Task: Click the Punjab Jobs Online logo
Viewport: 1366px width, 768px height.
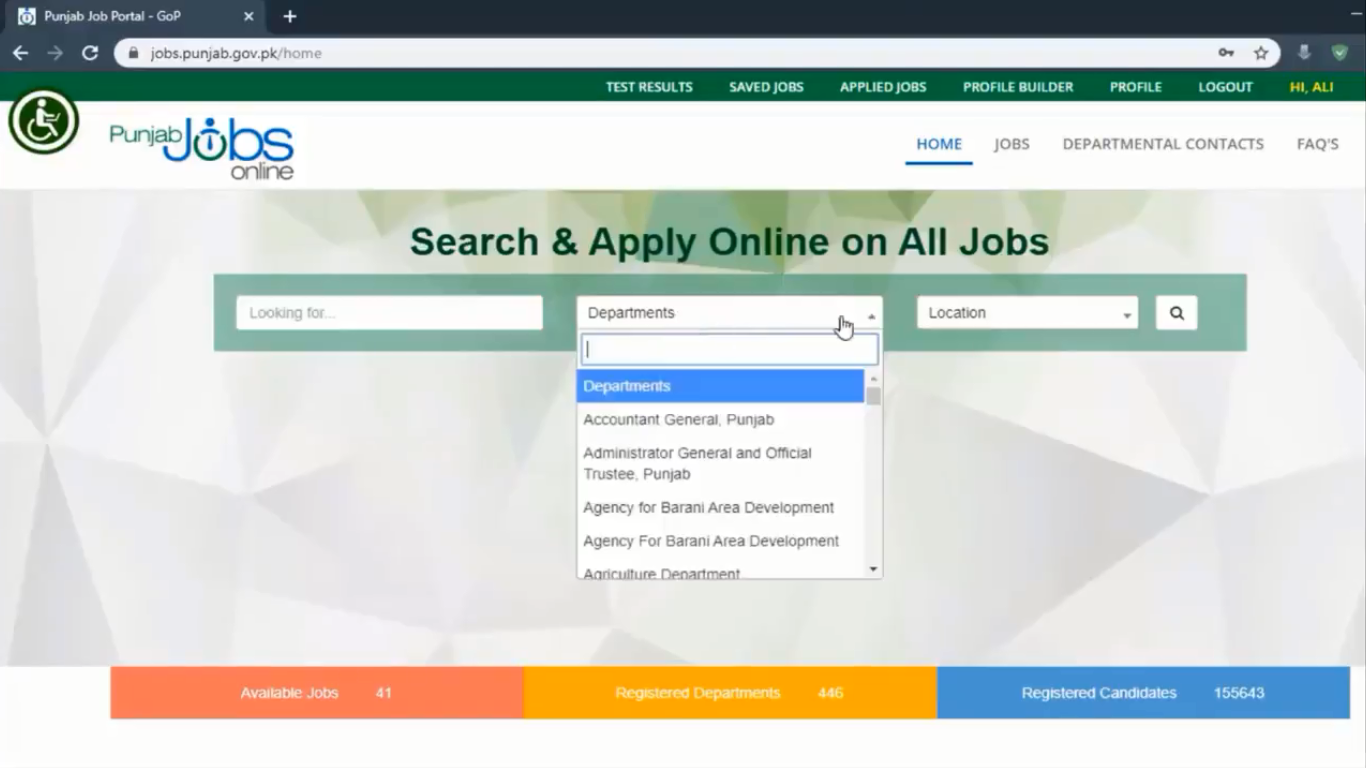Action: (202, 148)
